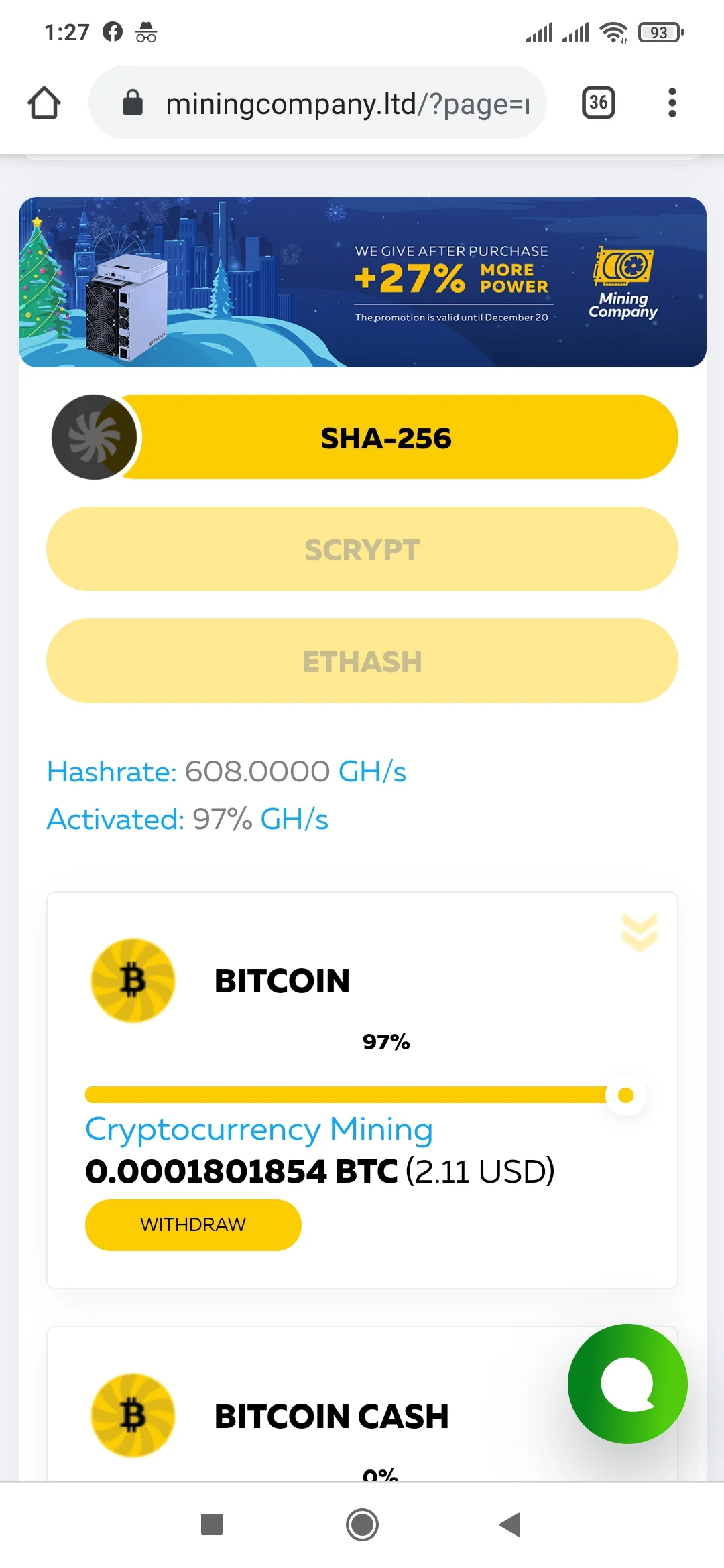Switch to the SCRYPT algorithm tab

pos(362,549)
